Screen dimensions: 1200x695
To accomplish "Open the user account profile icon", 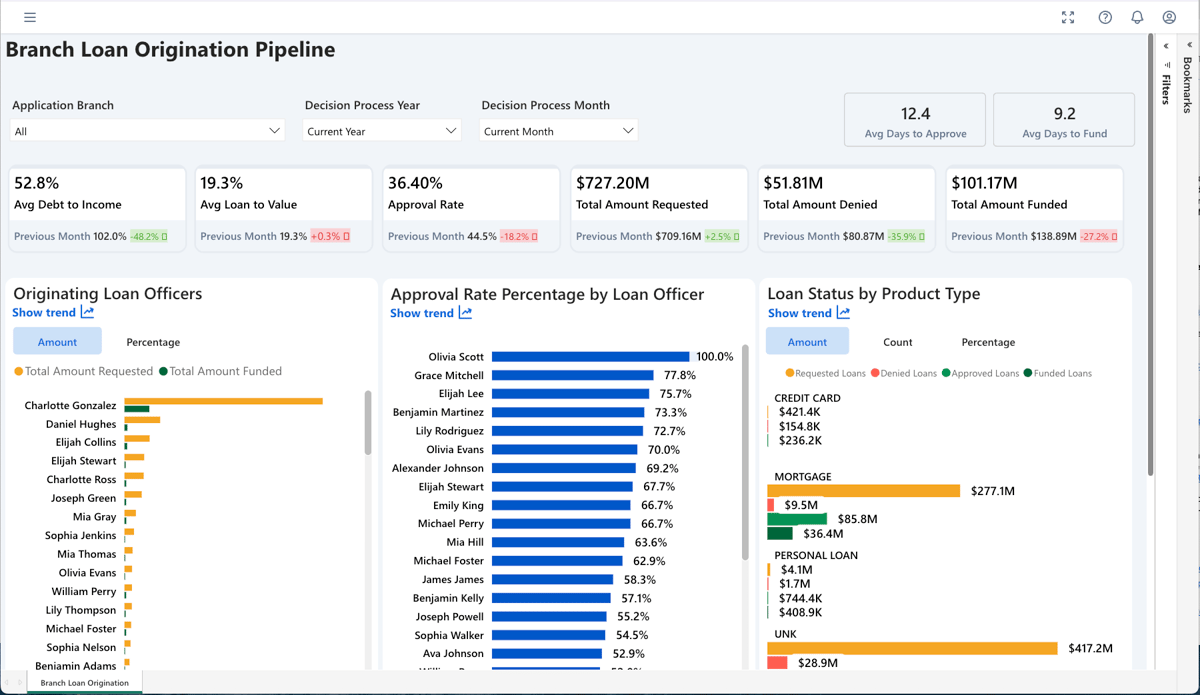I will [x=1169, y=17].
